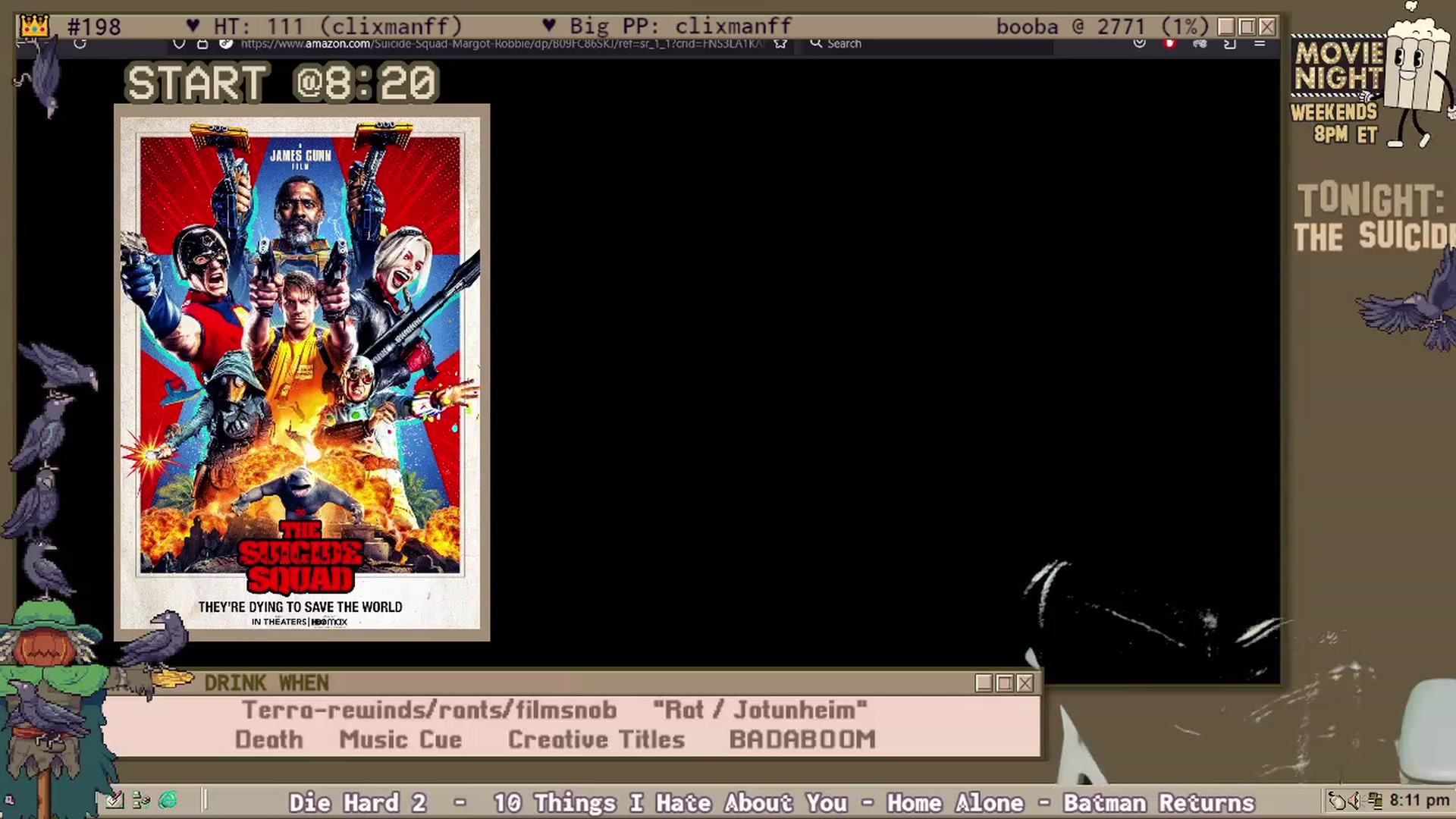This screenshot has width=1456, height=819.
Task: Click the 8:11 pm taskbar clock
Action: tap(1419, 800)
